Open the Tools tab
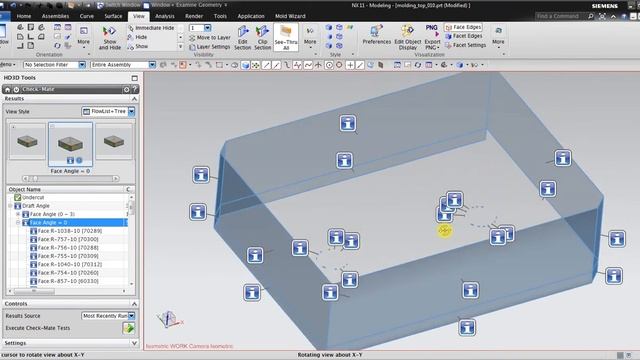Image resolution: width=640 pixels, height=360 pixels. [220, 16]
